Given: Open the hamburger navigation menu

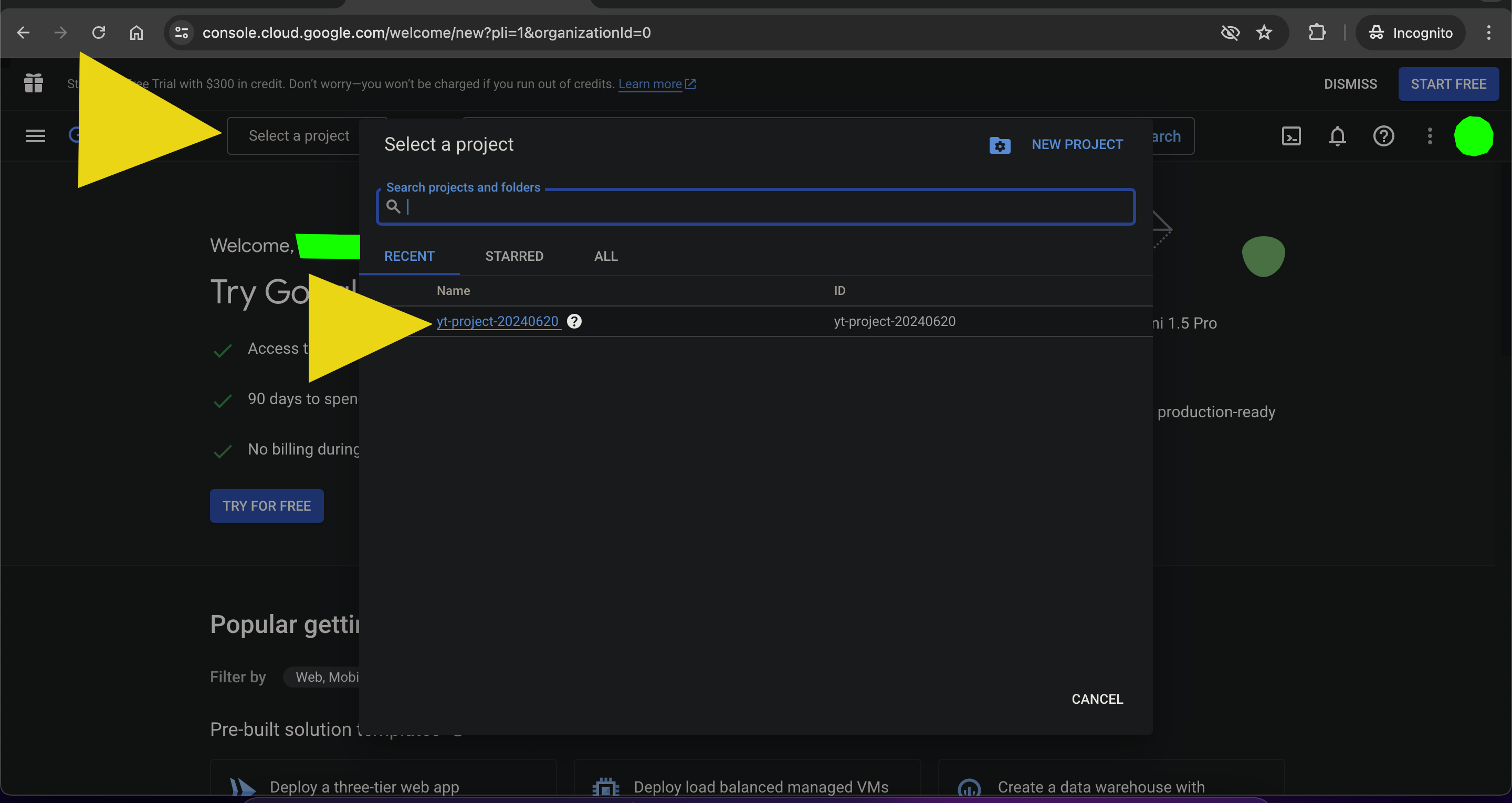Looking at the screenshot, I should [35, 136].
